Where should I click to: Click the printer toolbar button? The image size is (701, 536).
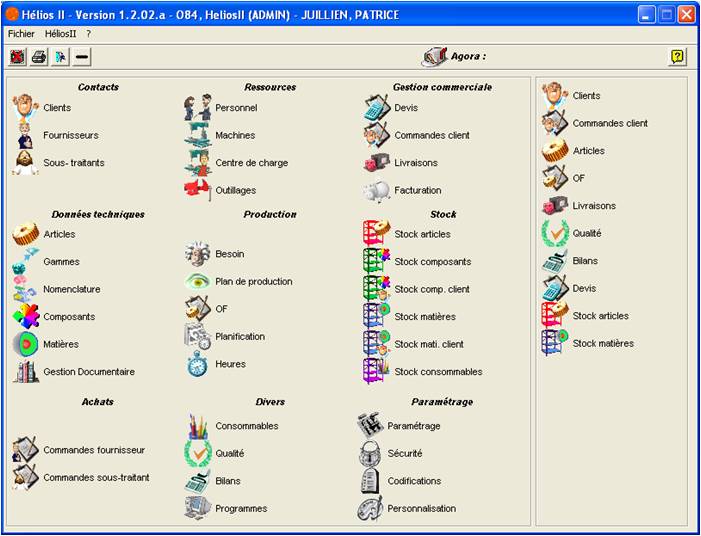coord(39,57)
